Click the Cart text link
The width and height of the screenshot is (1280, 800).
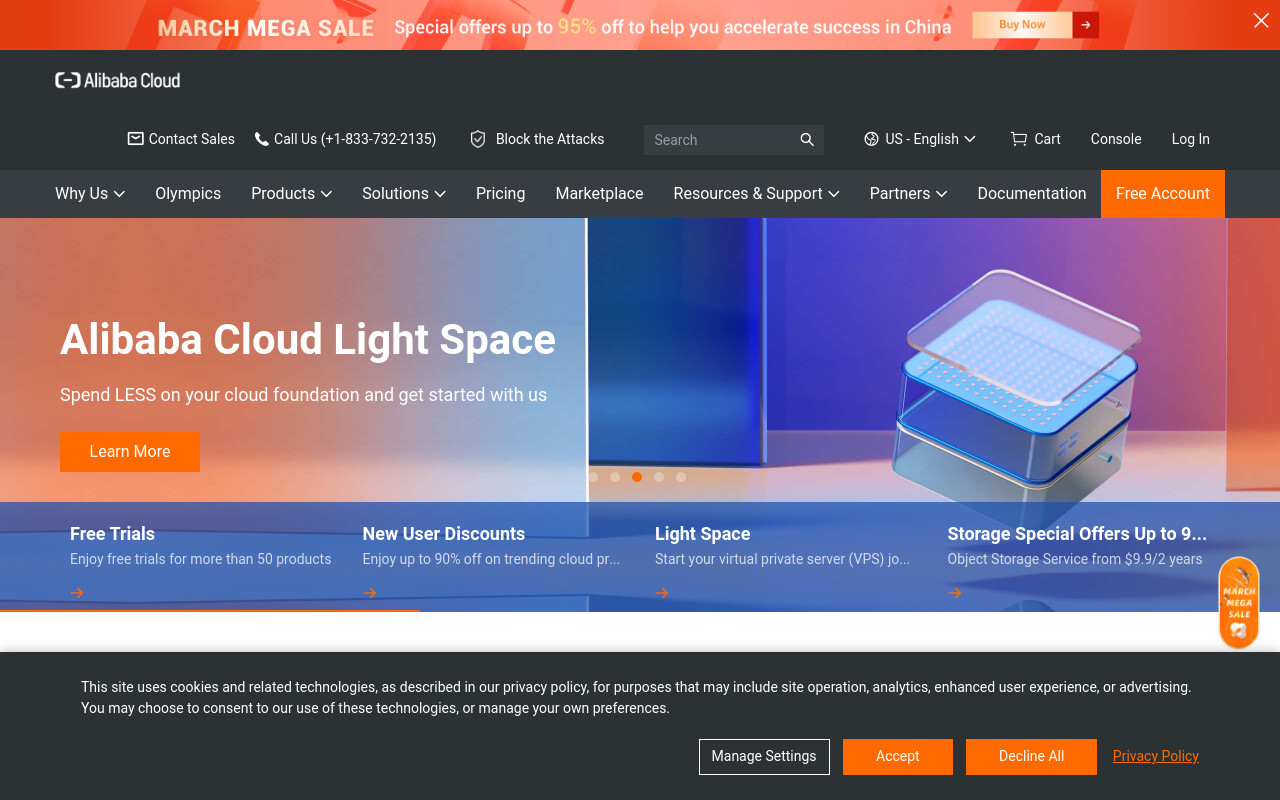click(1048, 139)
